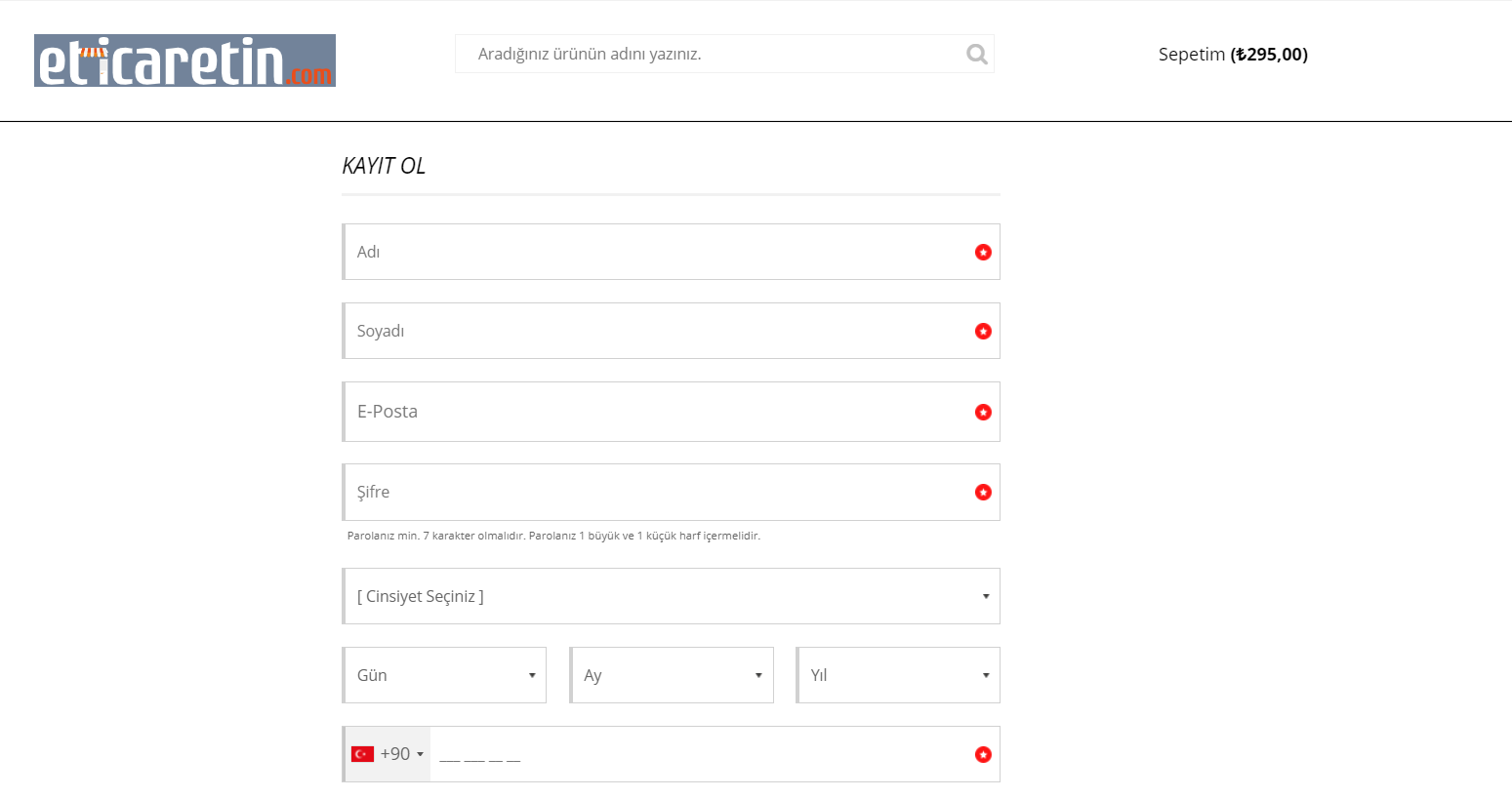Screen dimensions: 1512x798
Task: Click into the Şifre password field
Action: pyautogui.click(x=671, y=492)
